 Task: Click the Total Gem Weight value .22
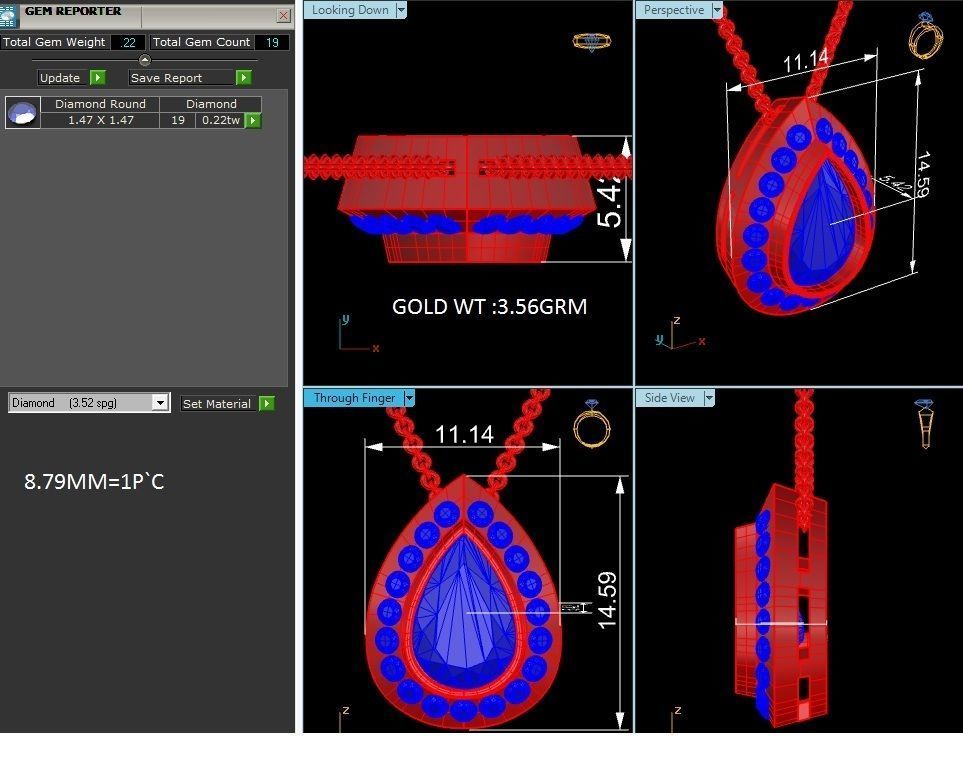coord(128,42)
